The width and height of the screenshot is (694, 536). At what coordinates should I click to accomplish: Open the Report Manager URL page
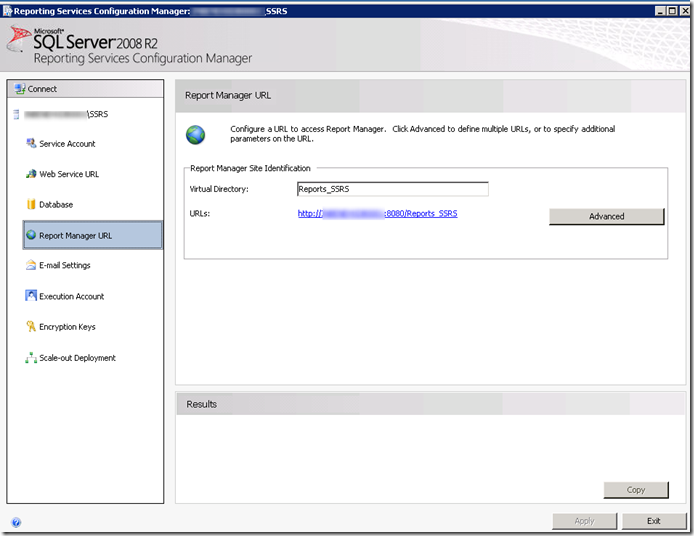(75, 236)
